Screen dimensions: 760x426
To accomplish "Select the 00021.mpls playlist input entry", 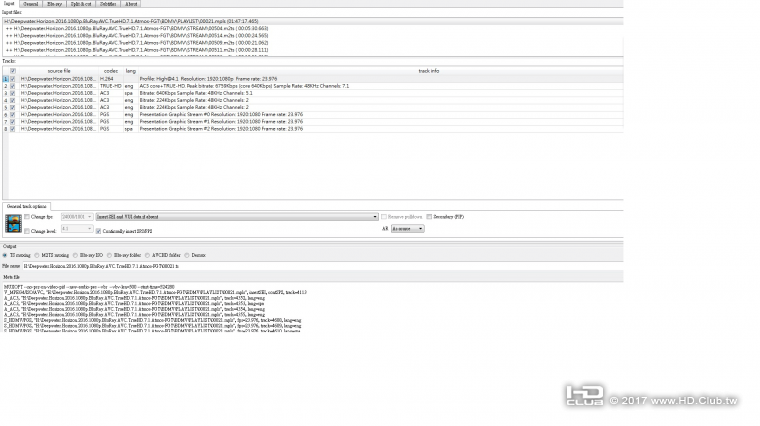I will tap(313, 21).
